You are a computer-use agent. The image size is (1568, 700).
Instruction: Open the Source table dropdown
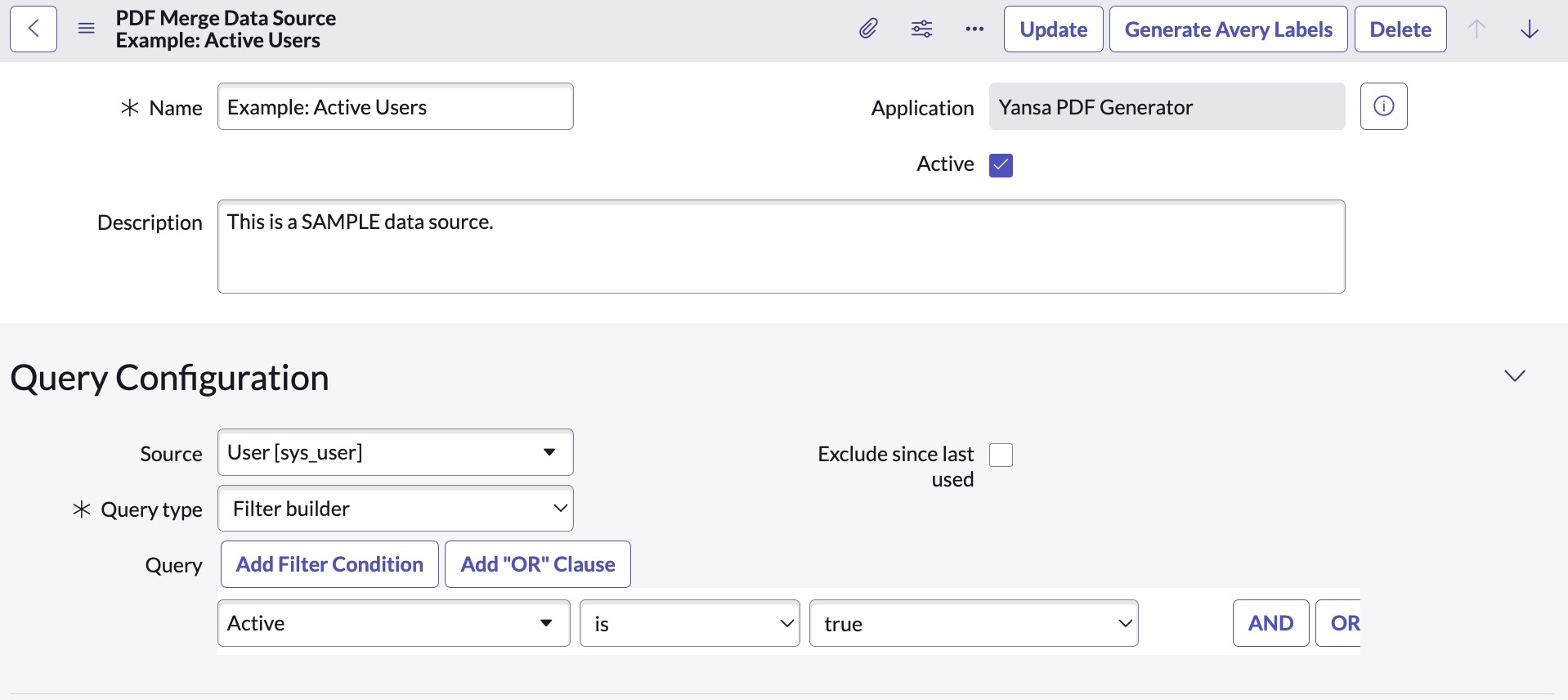(x=395, y=452)
